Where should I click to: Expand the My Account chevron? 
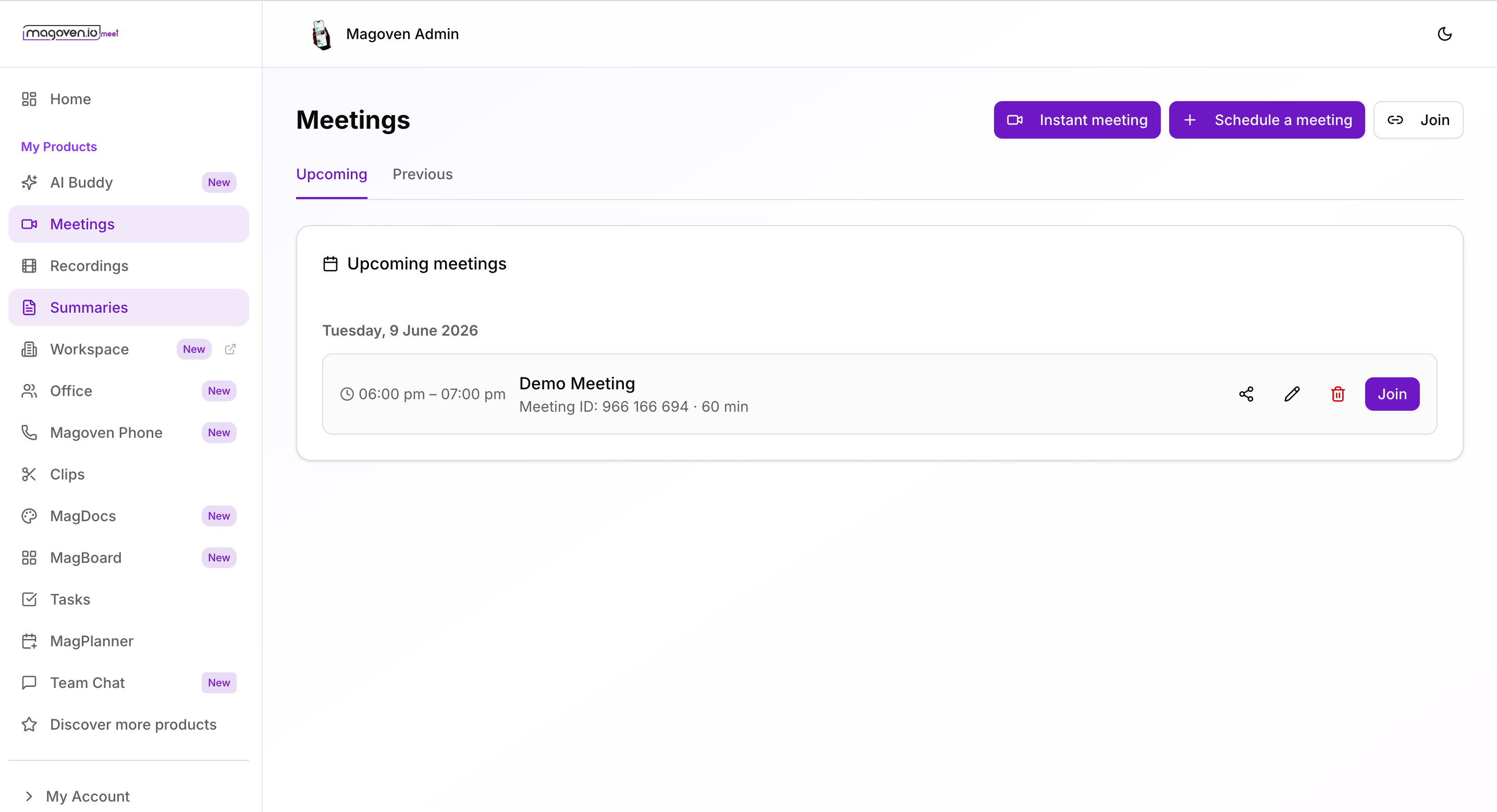click(29, 796)
